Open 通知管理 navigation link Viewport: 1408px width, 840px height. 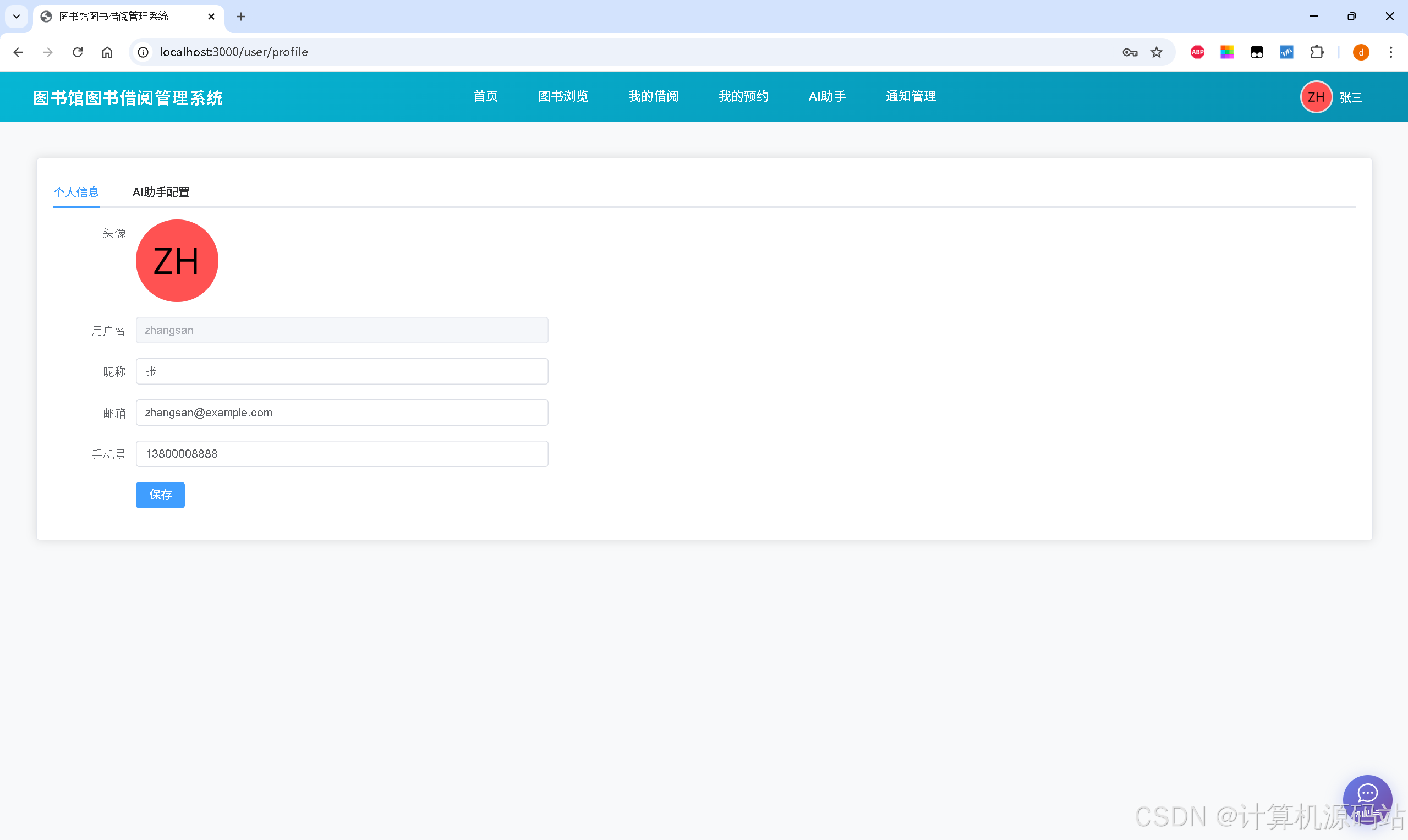[x=911, y=96]
